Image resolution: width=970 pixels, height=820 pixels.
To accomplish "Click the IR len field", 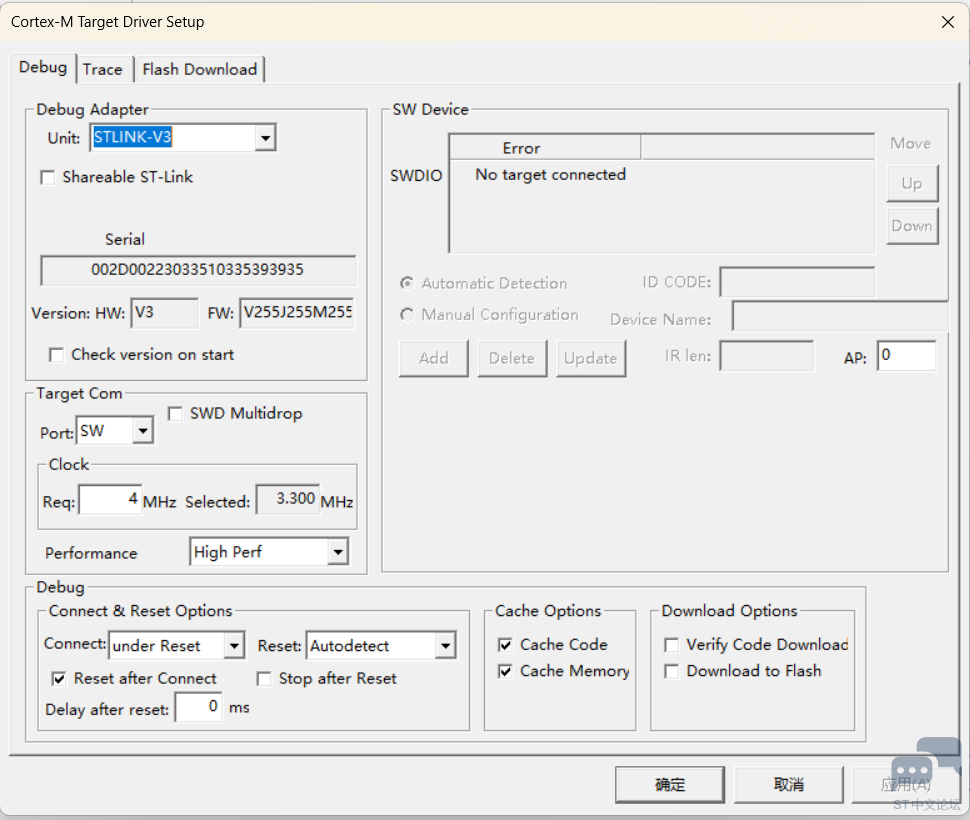I will (767, 356).
